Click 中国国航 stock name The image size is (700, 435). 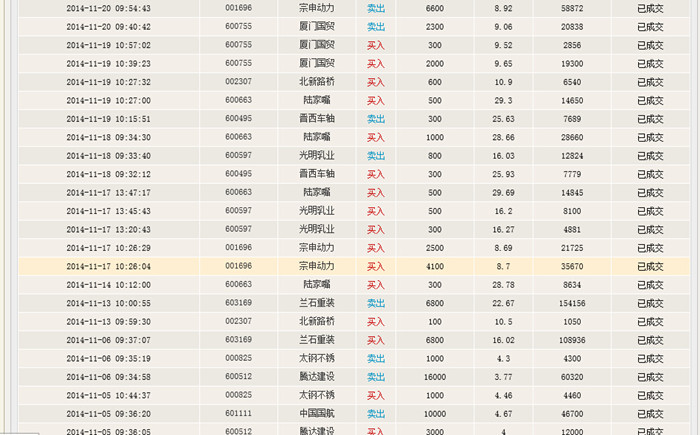317,413
